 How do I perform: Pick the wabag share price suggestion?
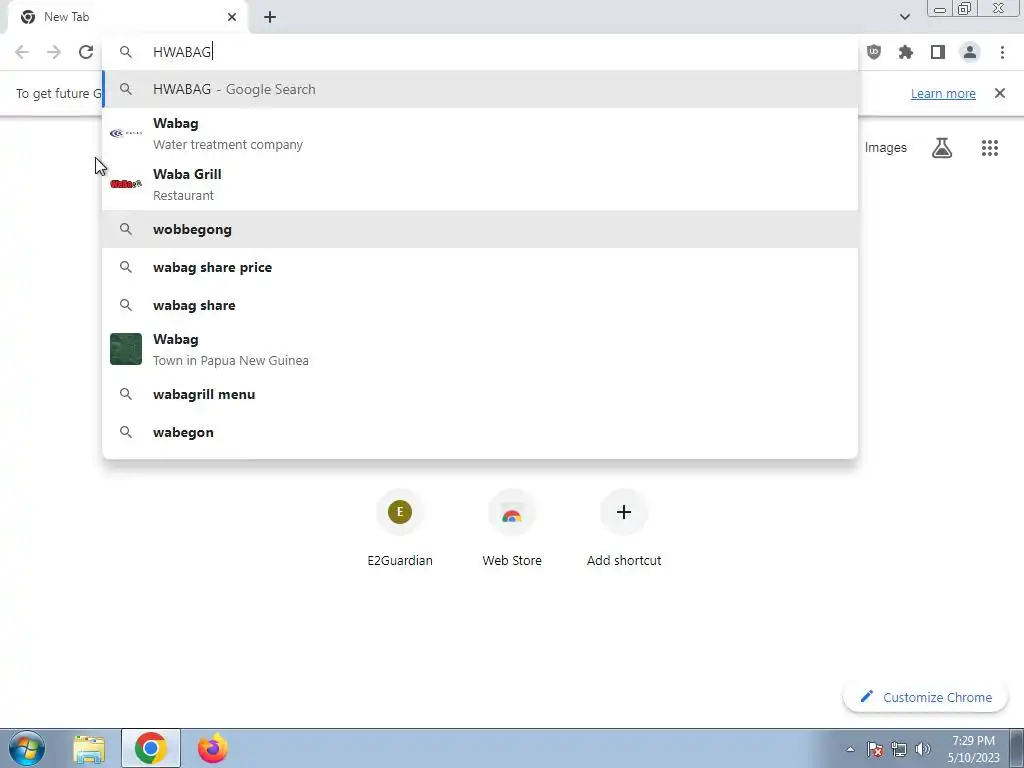pos(480,267)
